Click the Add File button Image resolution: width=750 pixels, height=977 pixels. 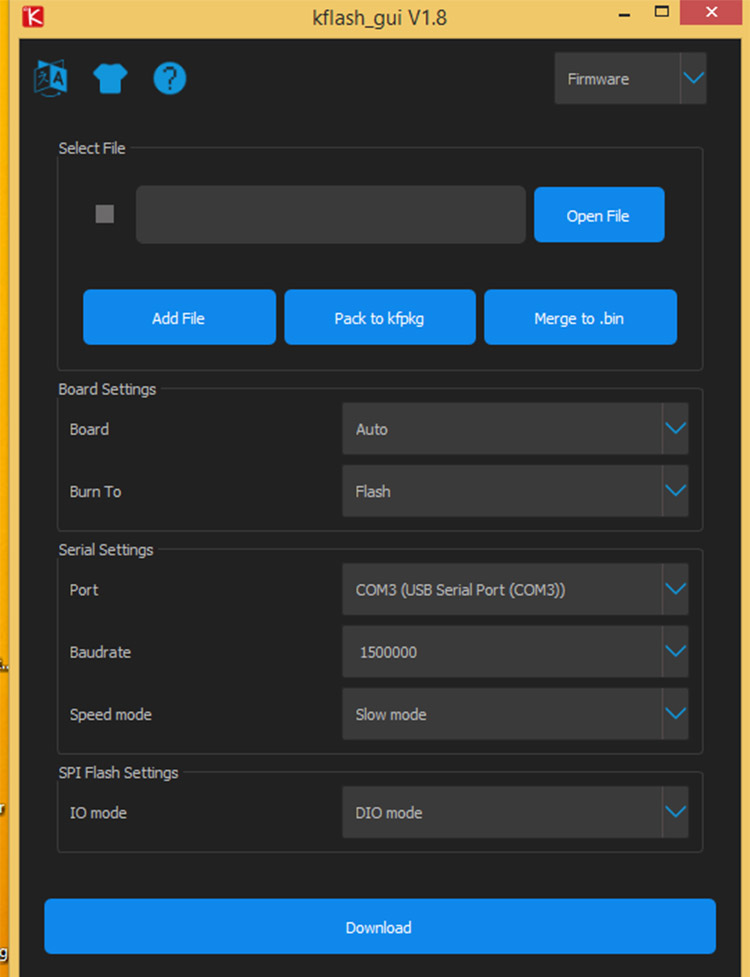point(179,317)
